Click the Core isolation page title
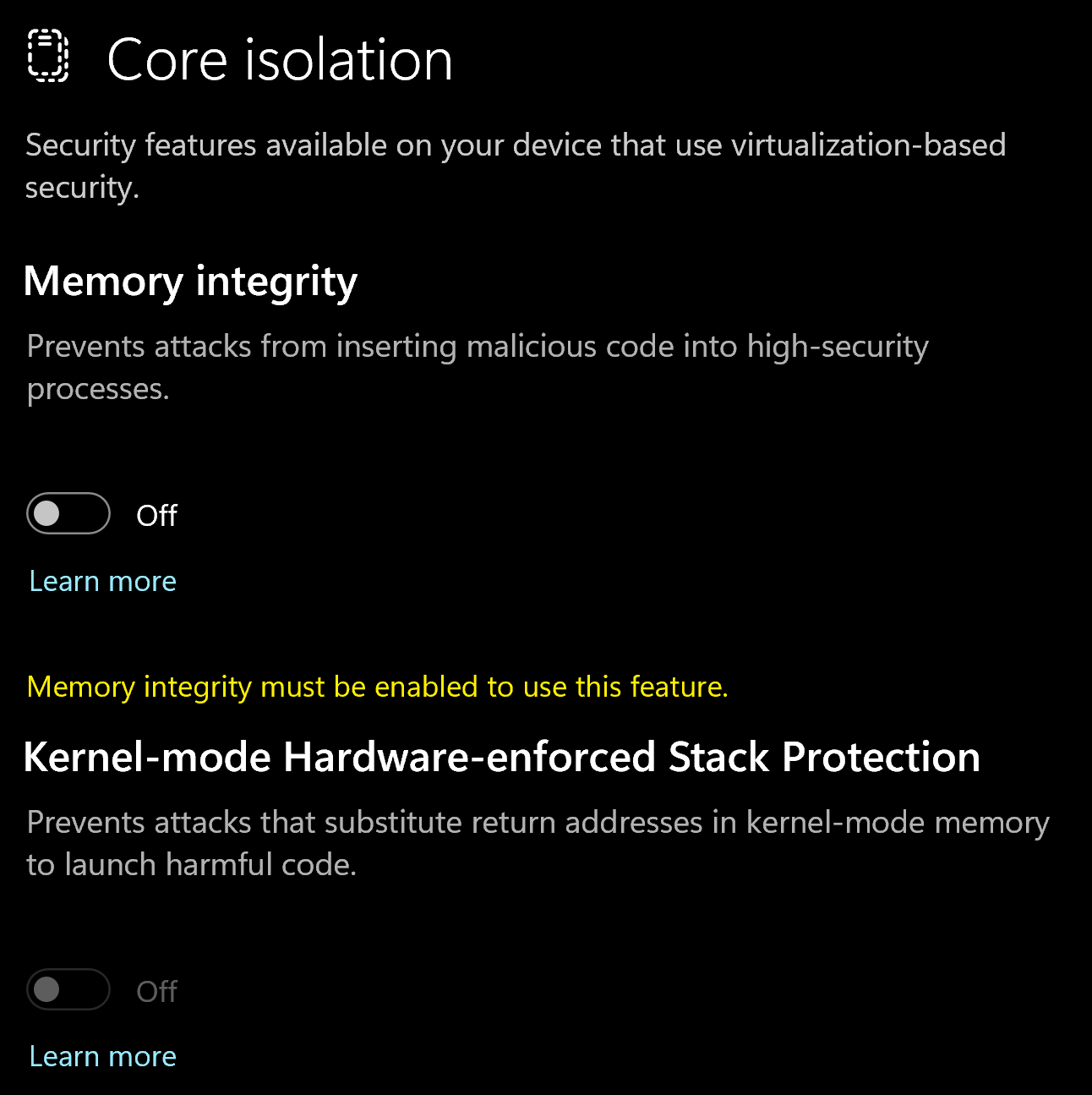This screenshot has width=1092, height=1095. pyautogui.click(x=279, y=60)
